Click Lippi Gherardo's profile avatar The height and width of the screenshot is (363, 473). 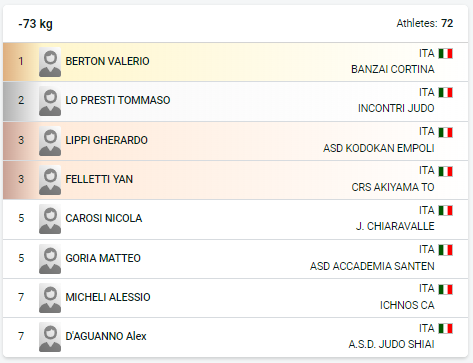(x=50, y=141)
